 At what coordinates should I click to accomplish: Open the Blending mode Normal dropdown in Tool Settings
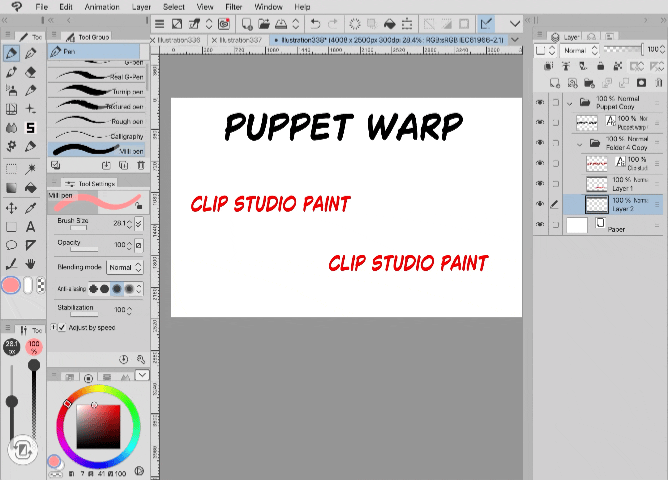point(125,267)
